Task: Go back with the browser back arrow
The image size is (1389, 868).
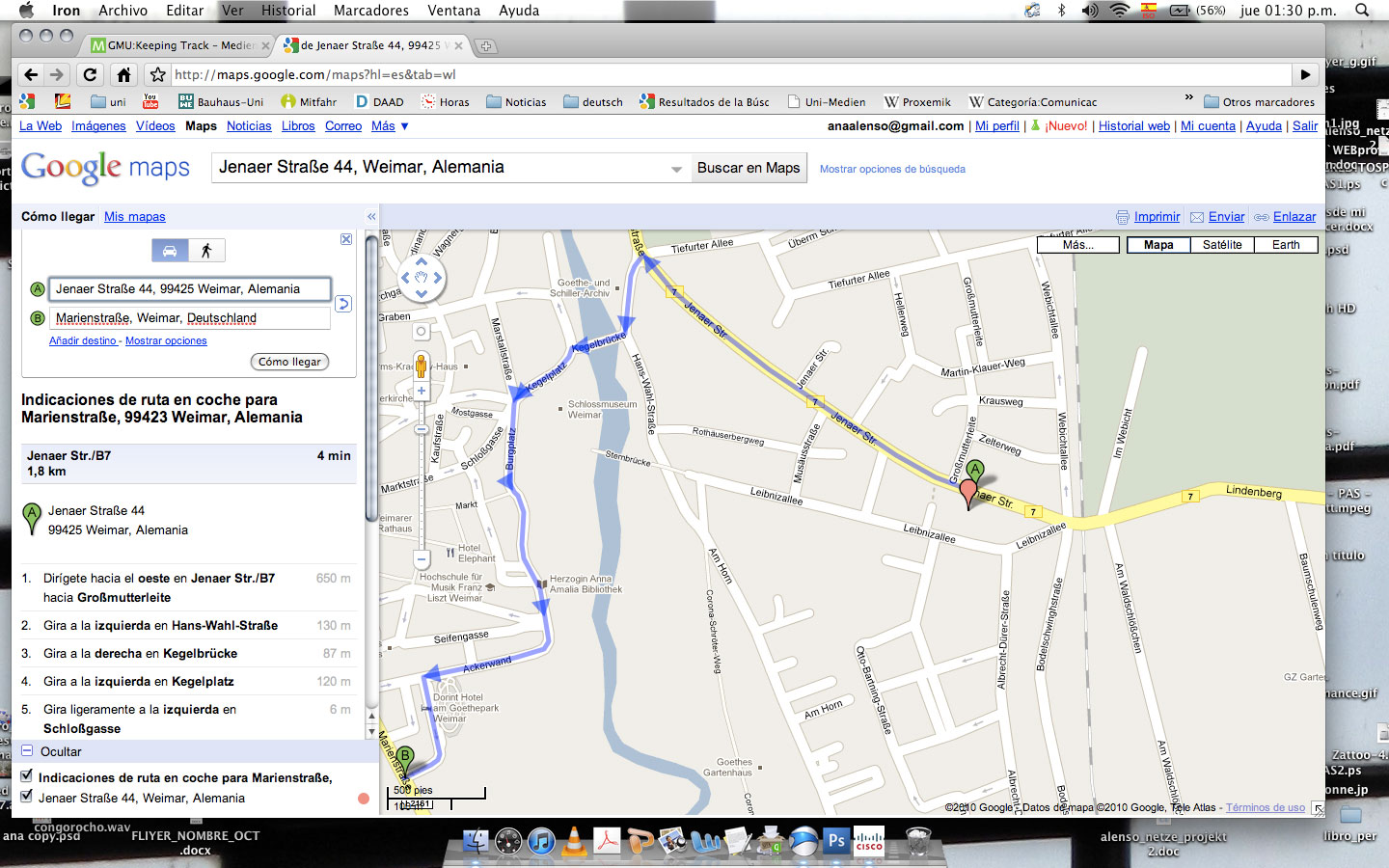Action: pyautogui.click(x=31, y=74)
